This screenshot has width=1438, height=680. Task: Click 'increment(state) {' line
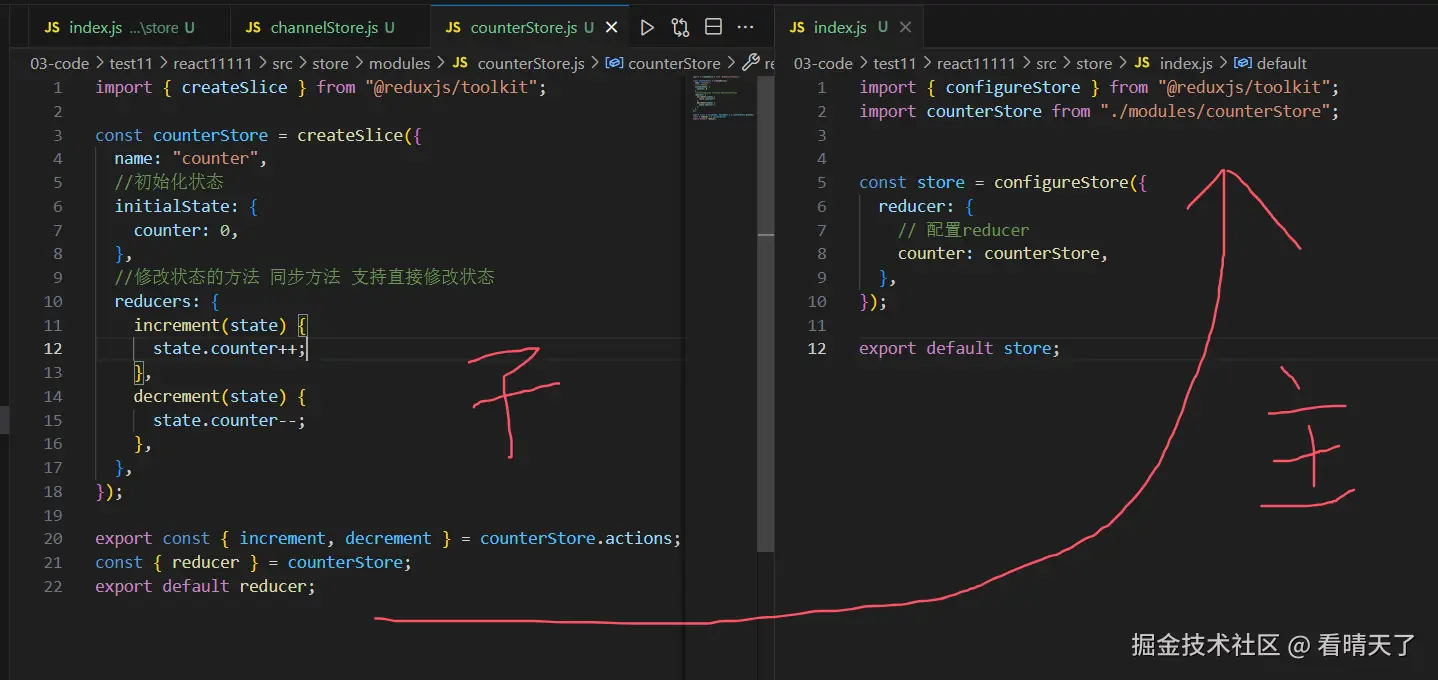click(x=220, y=325)
